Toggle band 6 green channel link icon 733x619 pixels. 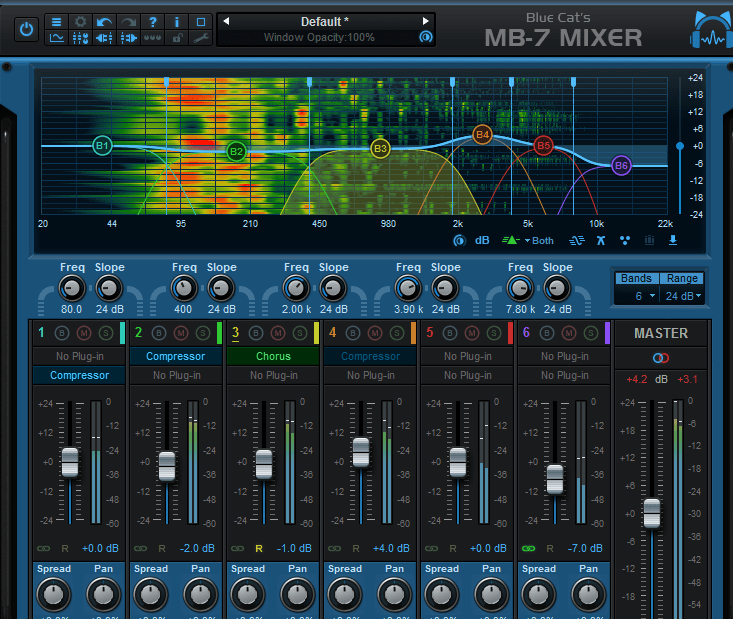[528, 548]
